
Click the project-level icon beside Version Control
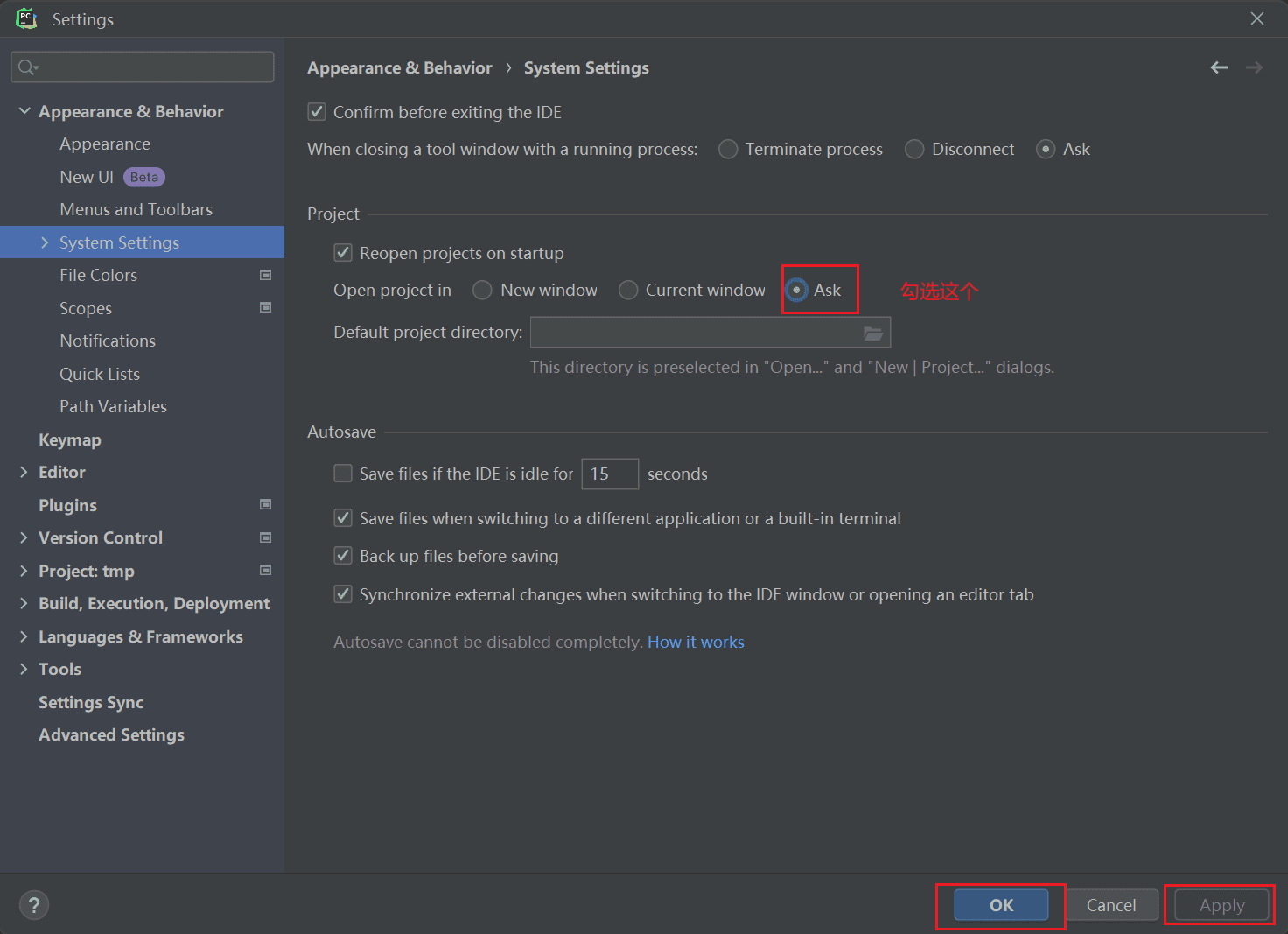point(266,537)
